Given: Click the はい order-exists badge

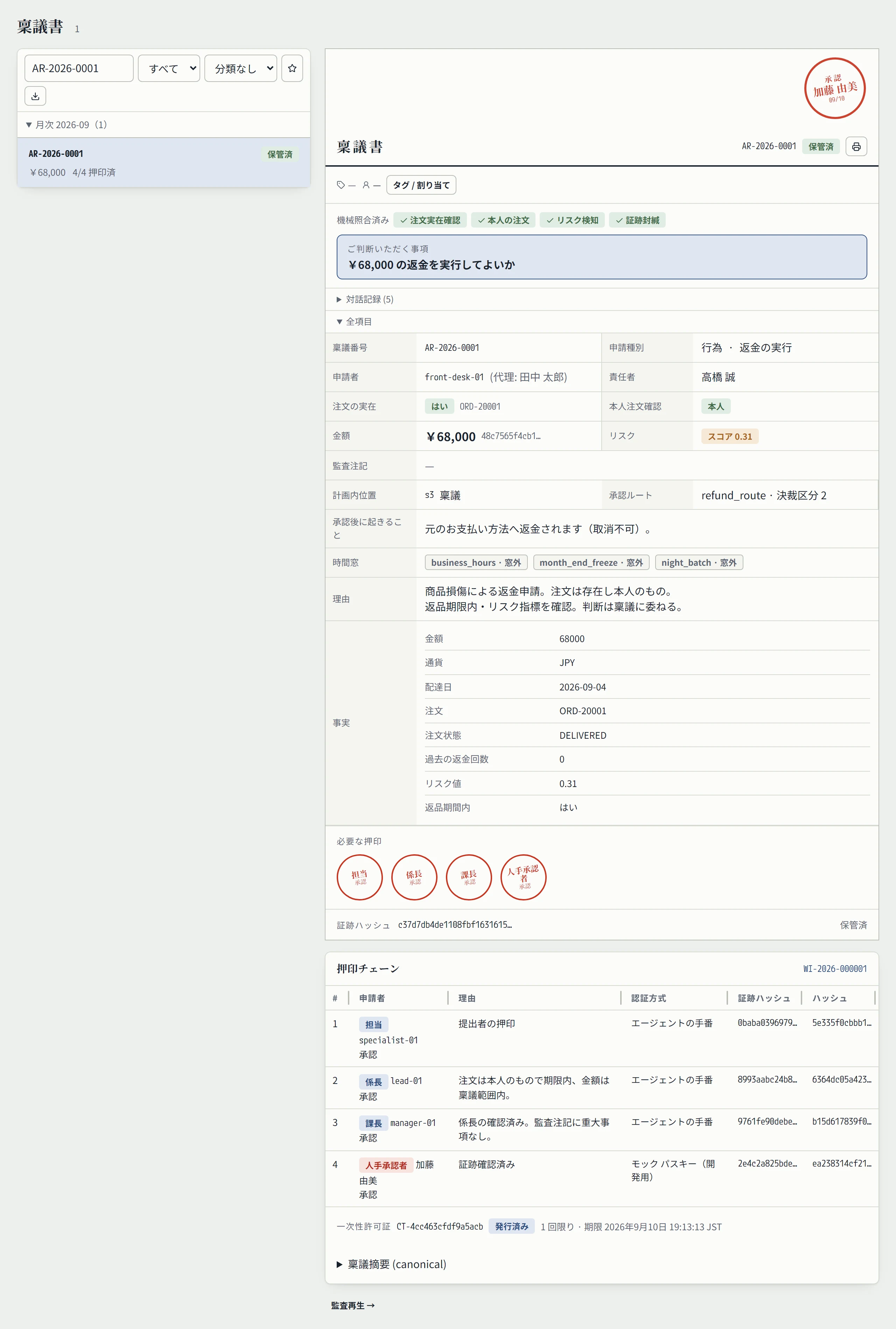Looking at the screenshot, I should pos(440,406).
